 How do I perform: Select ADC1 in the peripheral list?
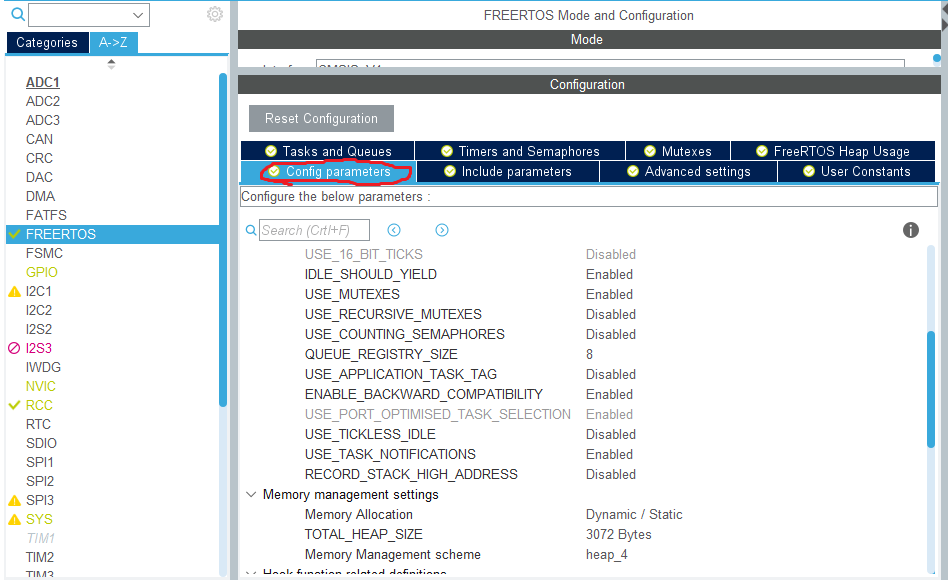[43, 82]
